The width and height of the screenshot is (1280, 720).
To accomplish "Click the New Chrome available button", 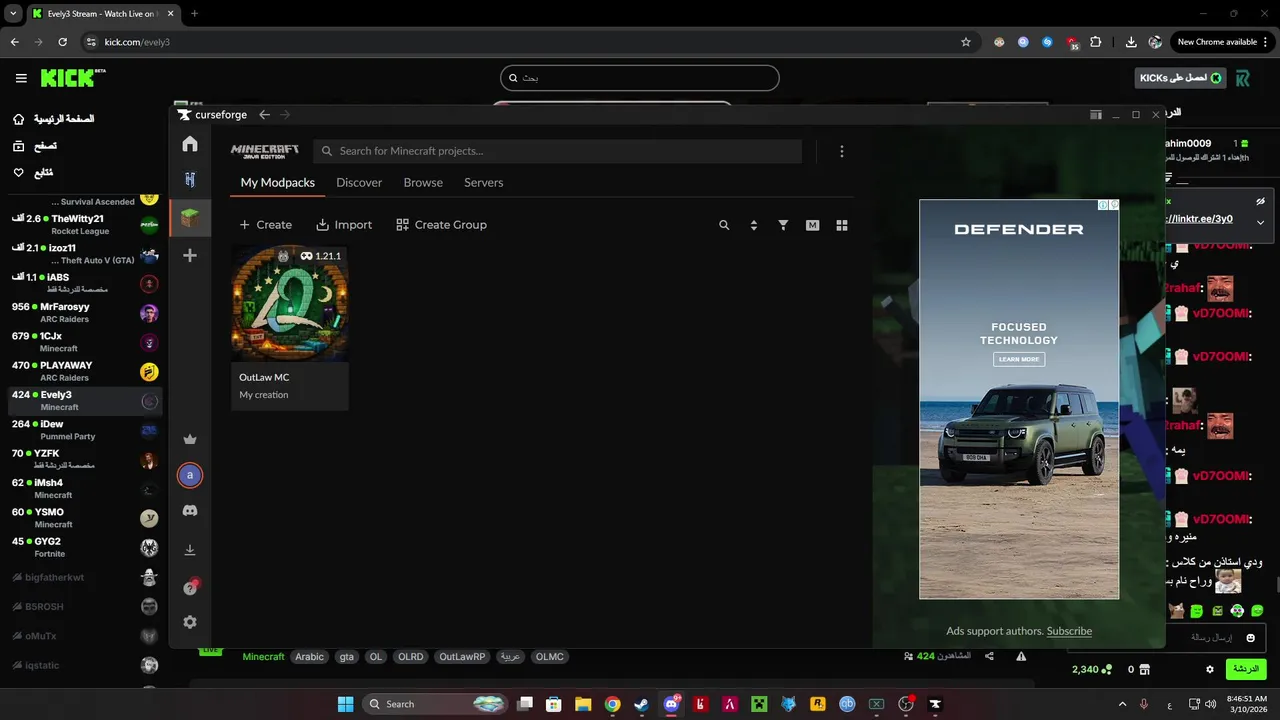I will (x=1220, y=42).
